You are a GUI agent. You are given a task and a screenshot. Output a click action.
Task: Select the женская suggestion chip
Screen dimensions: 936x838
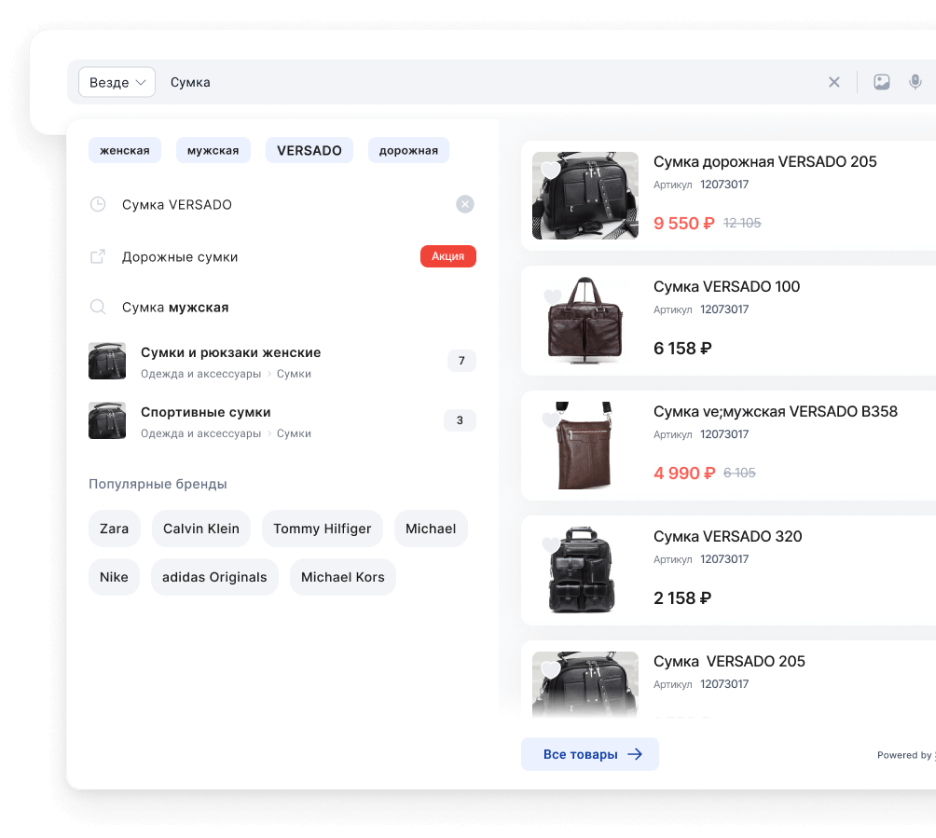125,150
